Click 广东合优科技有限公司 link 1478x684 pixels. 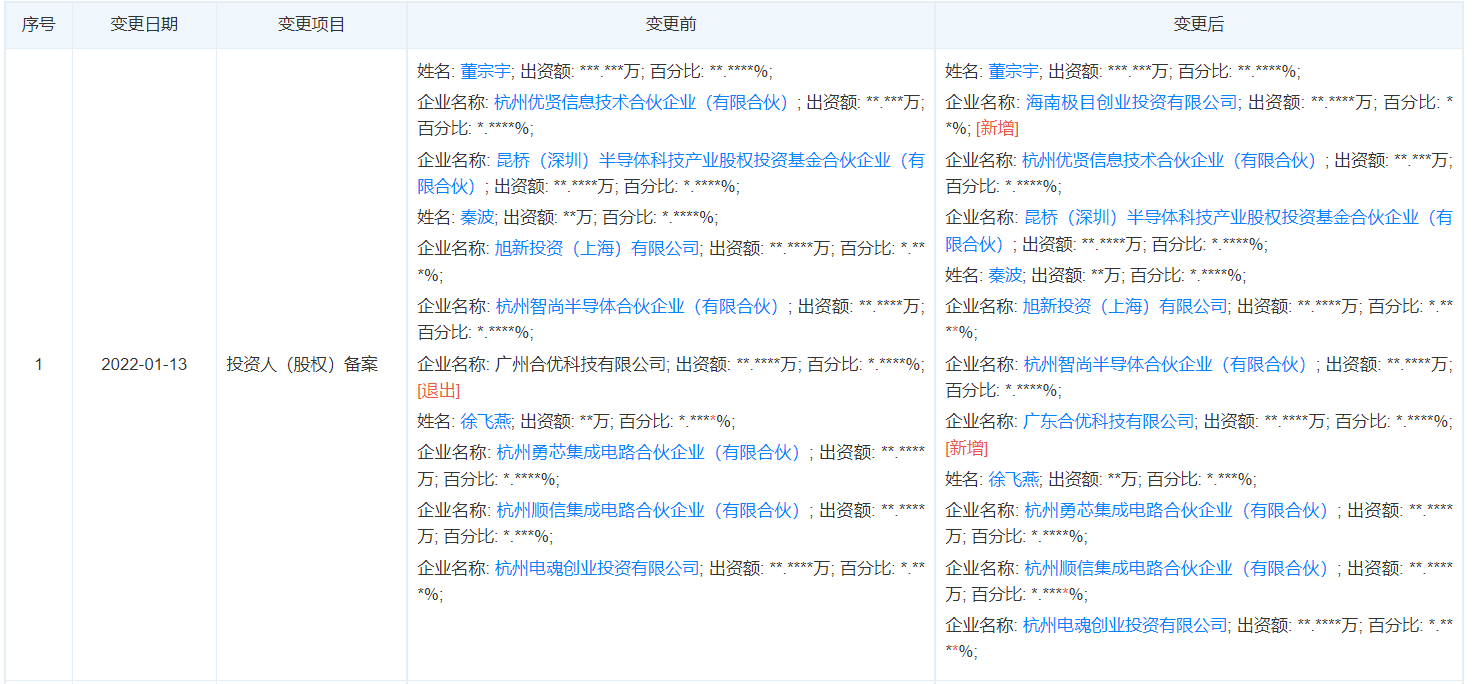pos(1108,422)
